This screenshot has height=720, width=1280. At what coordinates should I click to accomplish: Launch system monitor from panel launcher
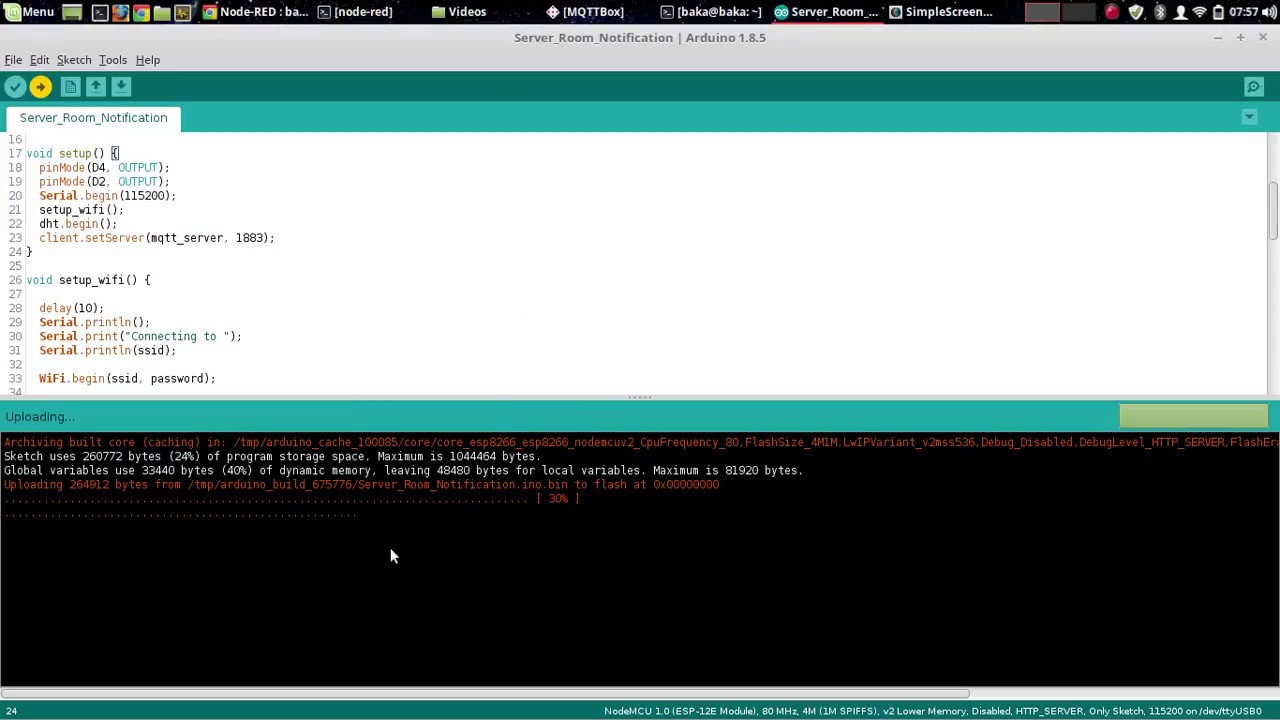[x=182, y=12]
